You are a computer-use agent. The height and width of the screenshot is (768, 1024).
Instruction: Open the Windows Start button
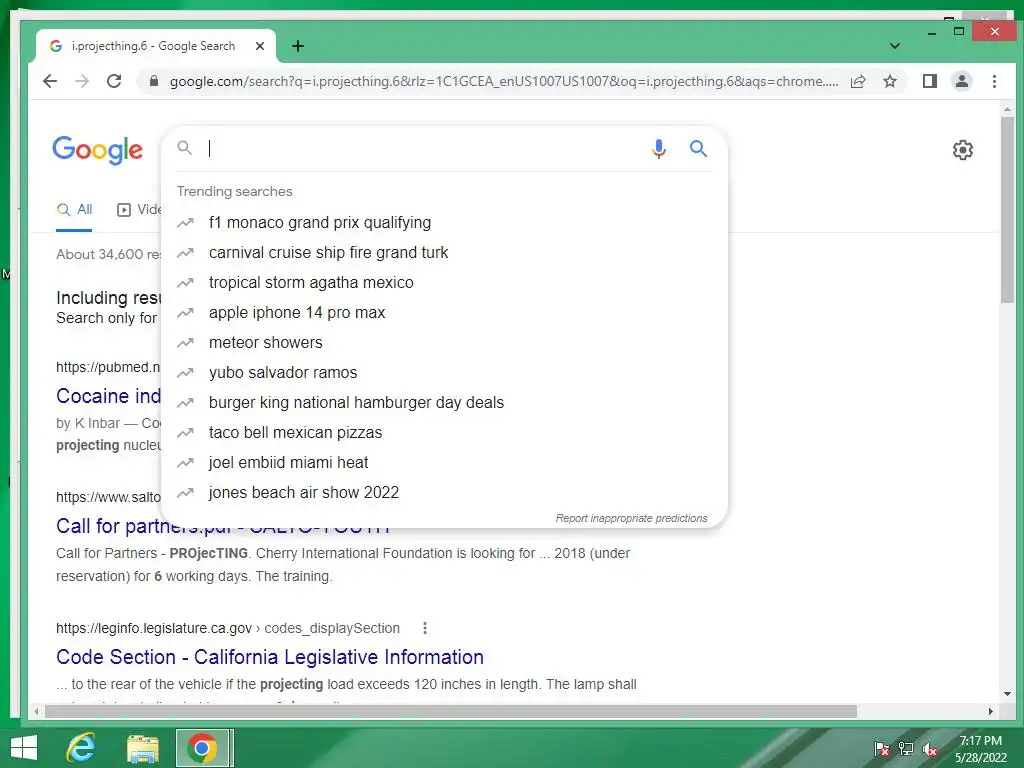click(24, 748)
